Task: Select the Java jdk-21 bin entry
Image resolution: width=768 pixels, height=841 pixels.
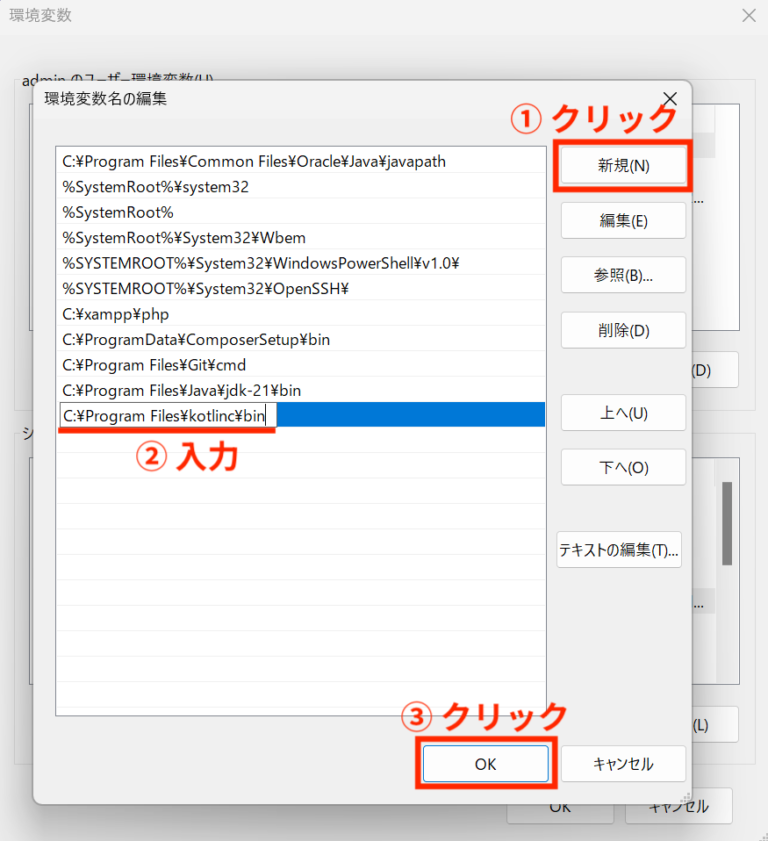Action: [181, 390]
